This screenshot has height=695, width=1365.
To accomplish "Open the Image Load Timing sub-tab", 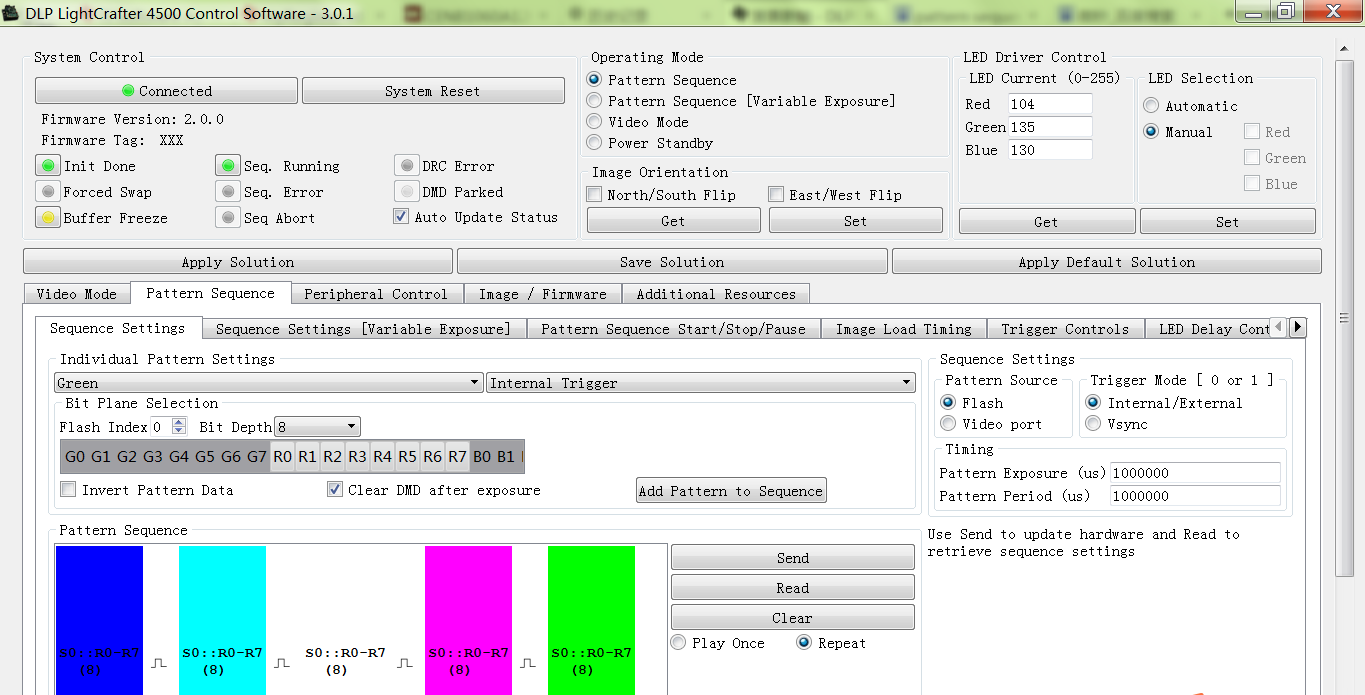I will point(904,329).
